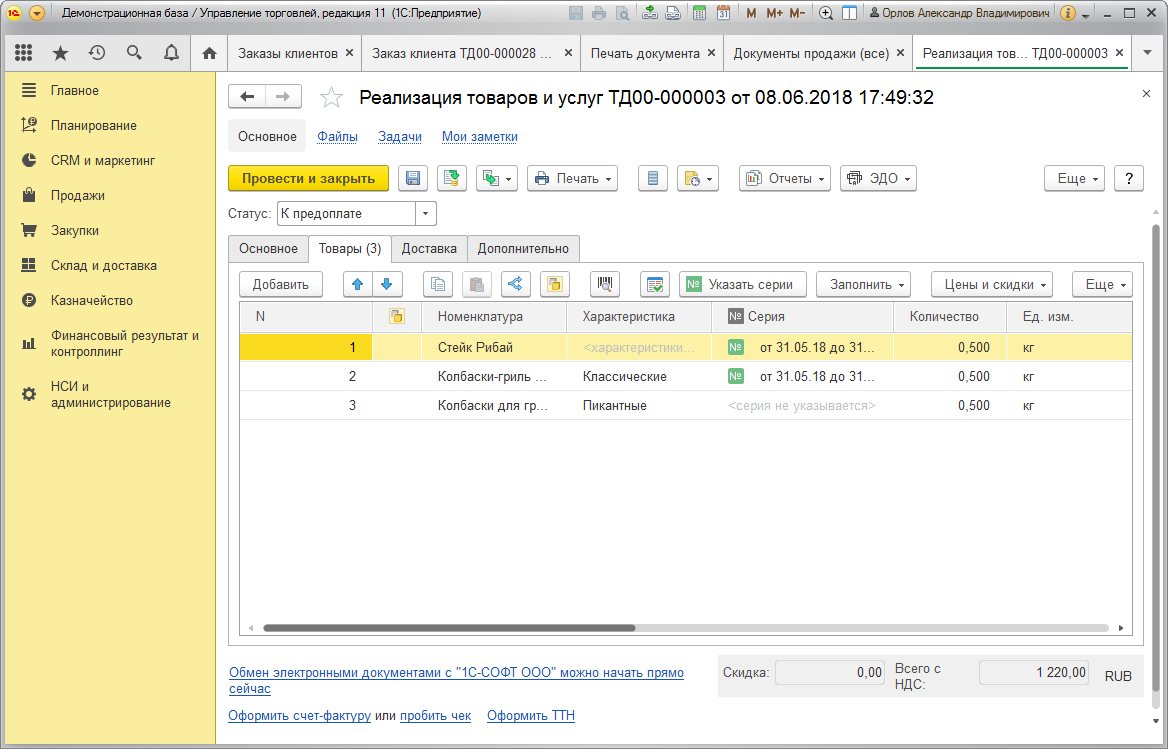Screen dimensions: 1168x749
Task: Add document to favorites with star beside title
Action: (331, 98)
